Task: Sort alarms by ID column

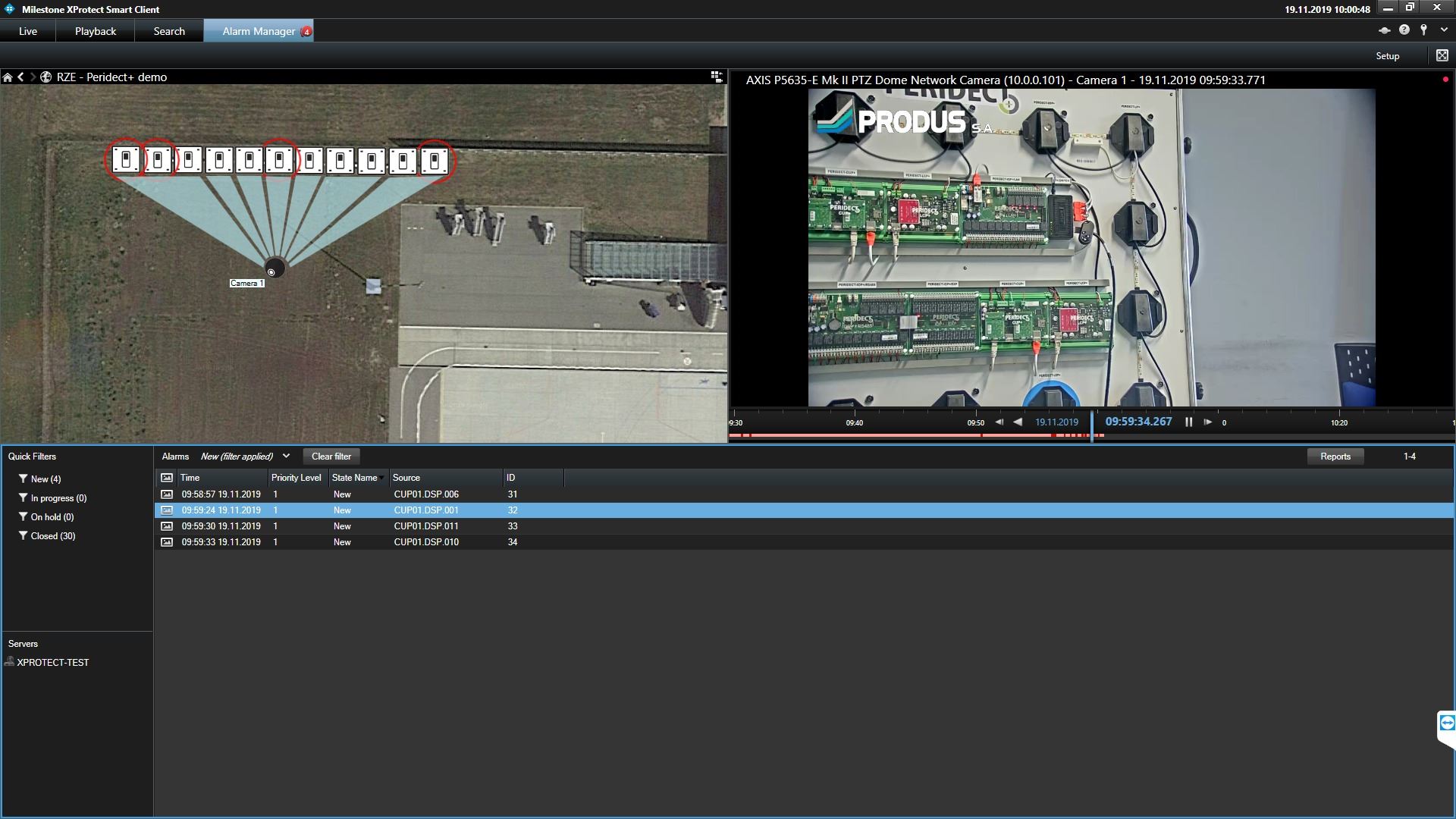Action: coord(533,478)
